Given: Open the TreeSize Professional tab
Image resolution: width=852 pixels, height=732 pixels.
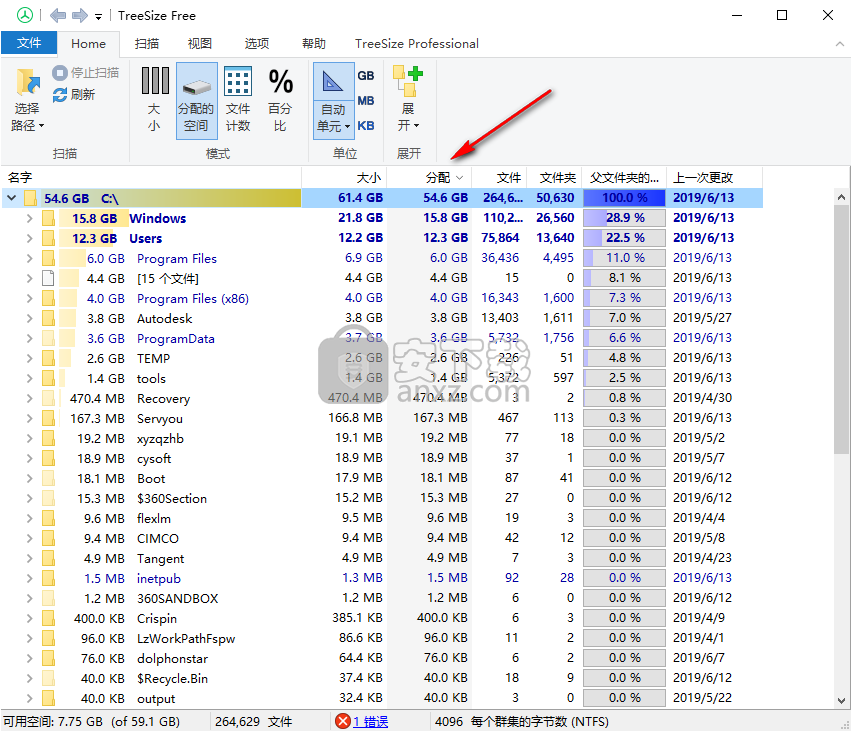Looking at the screenshot, I should 417,43.
